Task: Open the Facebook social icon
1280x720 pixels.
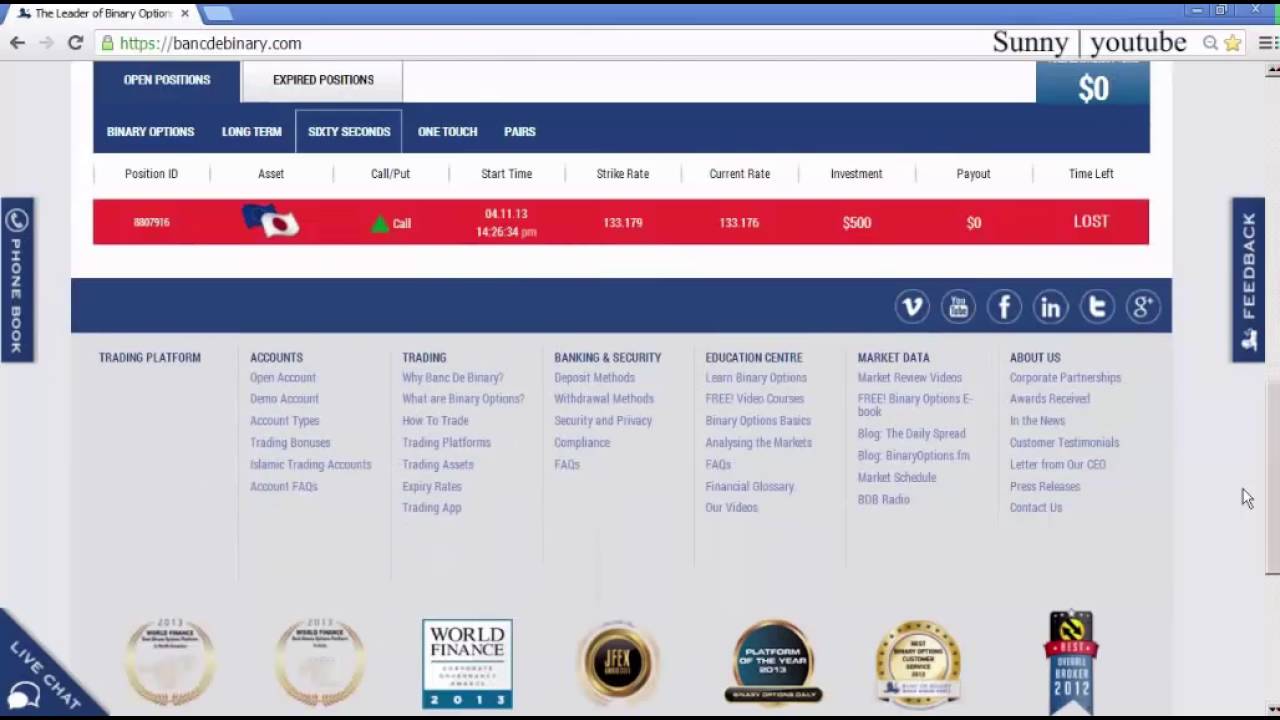Action: (1004, 307)
